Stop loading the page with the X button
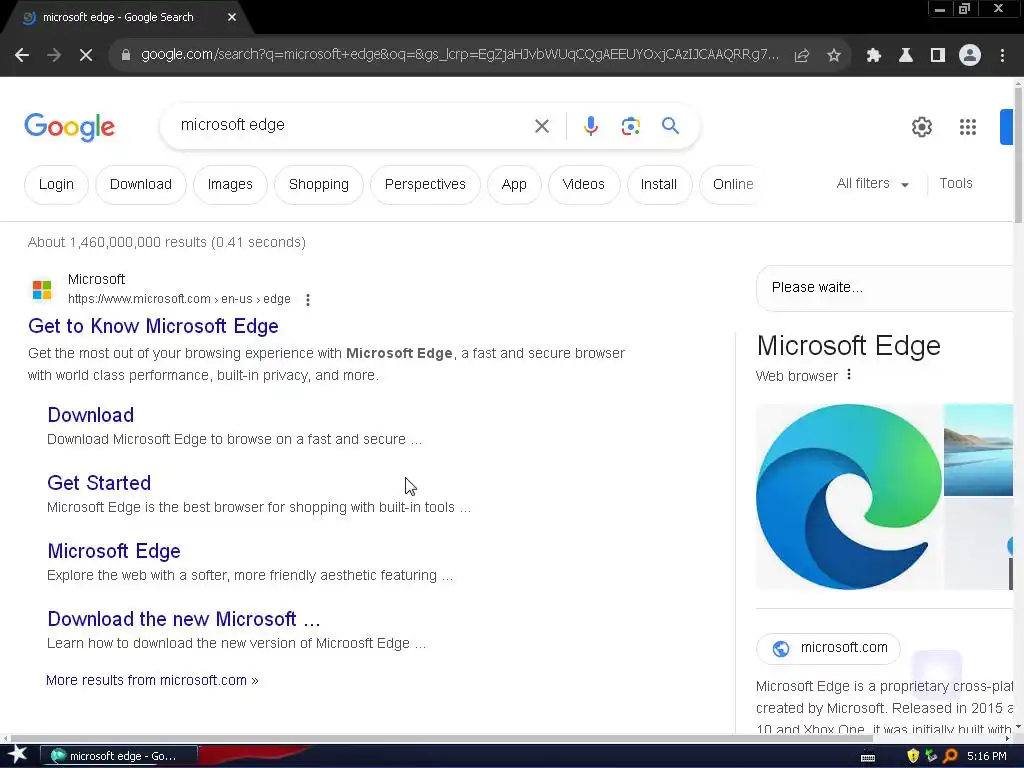This screenshot has height=768, width=1024. pyautogui.click(x=86, y=56)
